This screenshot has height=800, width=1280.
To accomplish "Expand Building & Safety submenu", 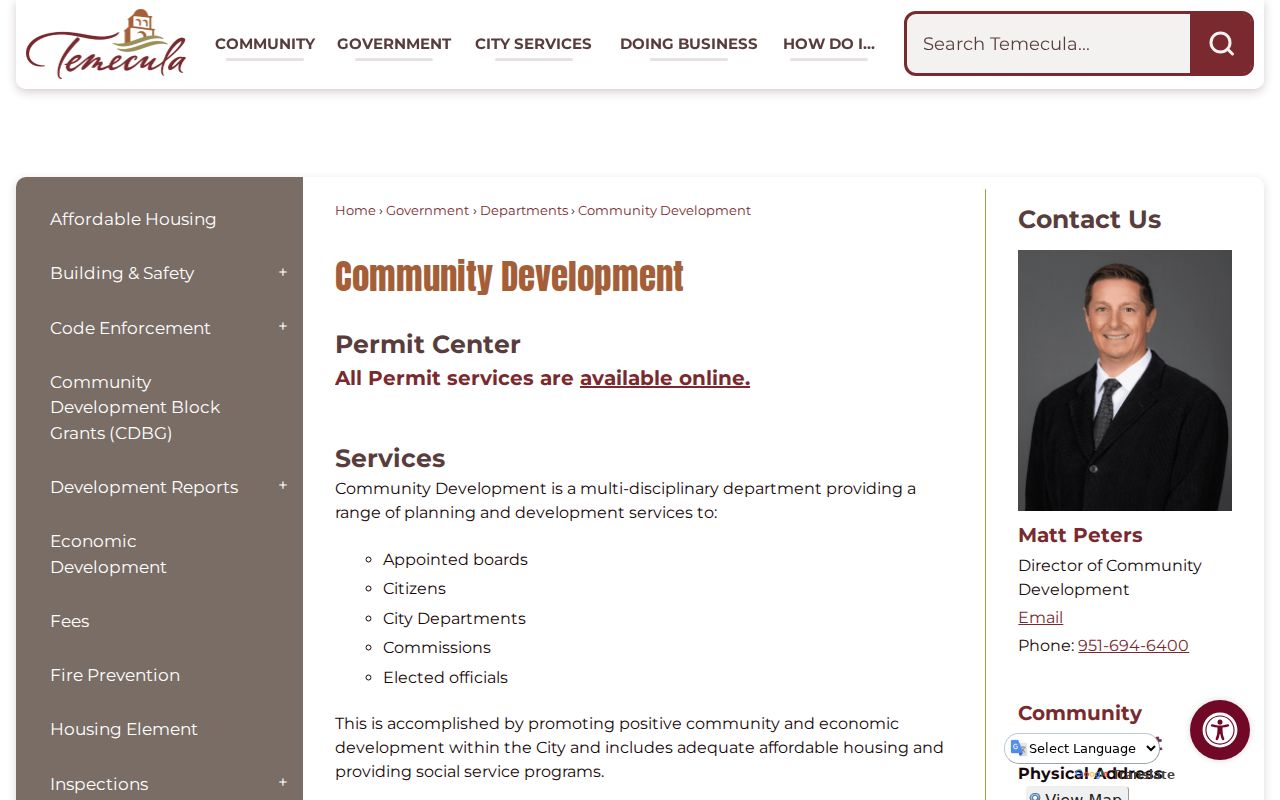I will click(283, 273).
